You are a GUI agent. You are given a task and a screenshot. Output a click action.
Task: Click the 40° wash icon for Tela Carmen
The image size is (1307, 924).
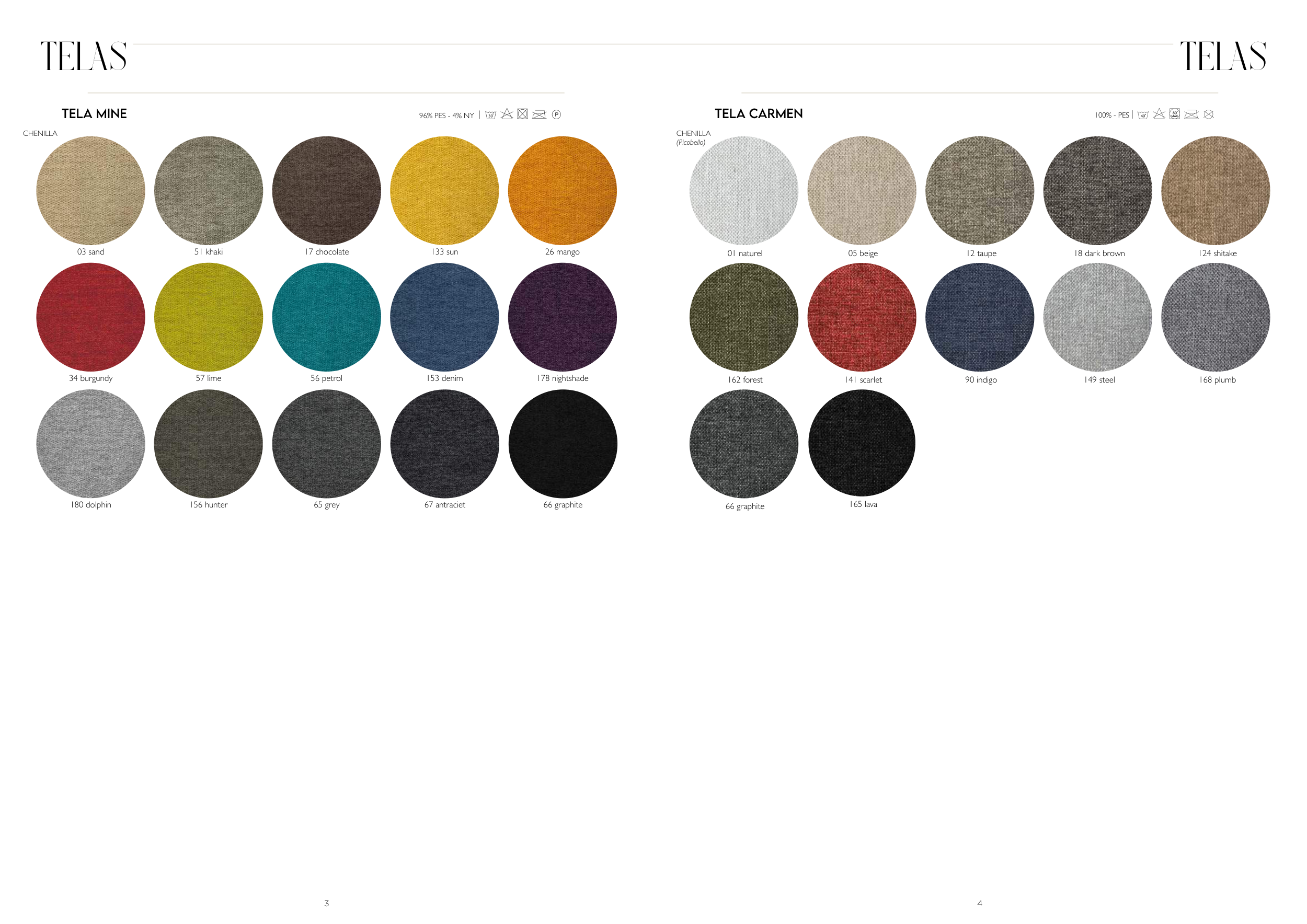(1142, 115)
